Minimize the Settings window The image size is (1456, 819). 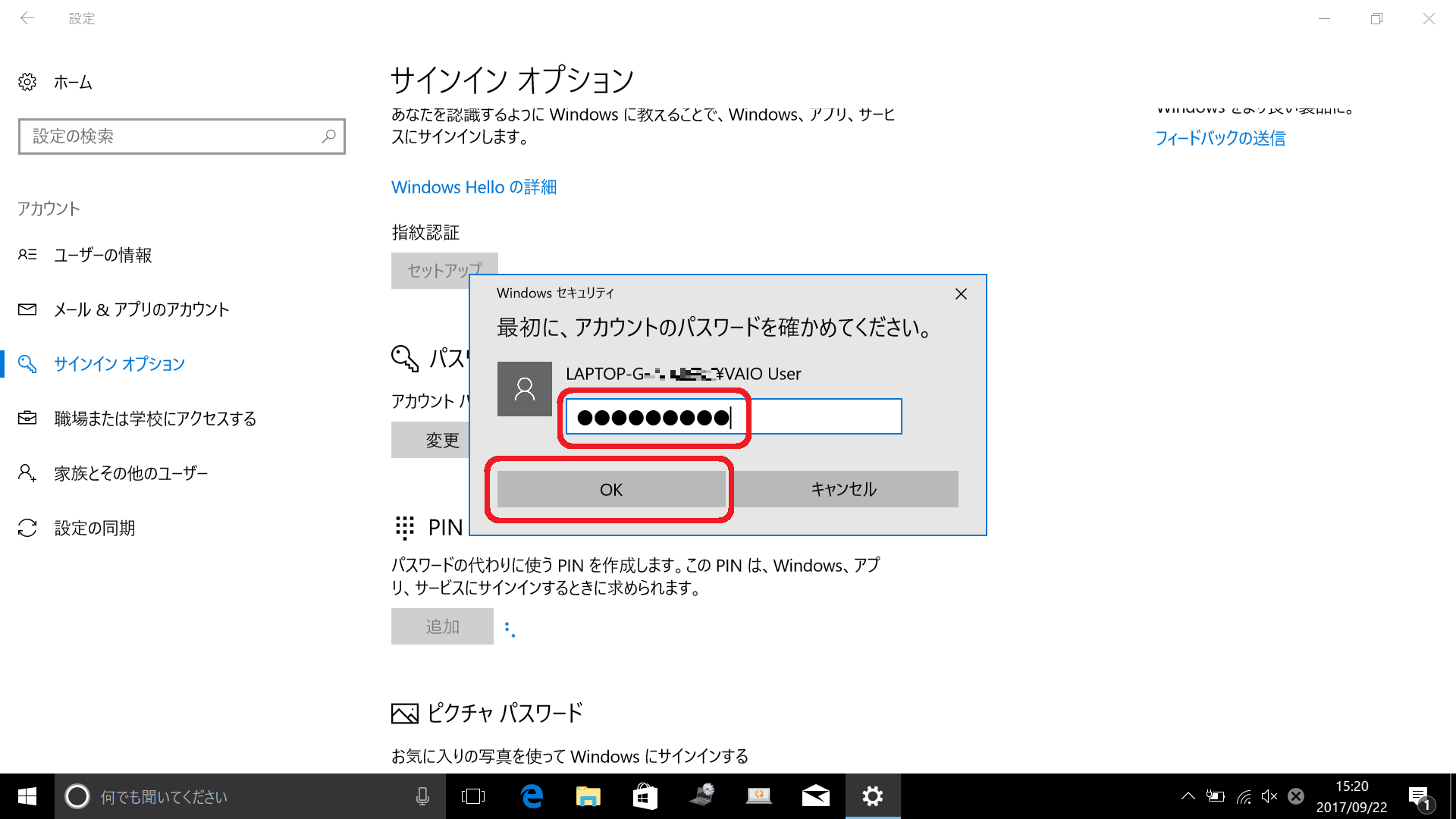(1325, 18)
